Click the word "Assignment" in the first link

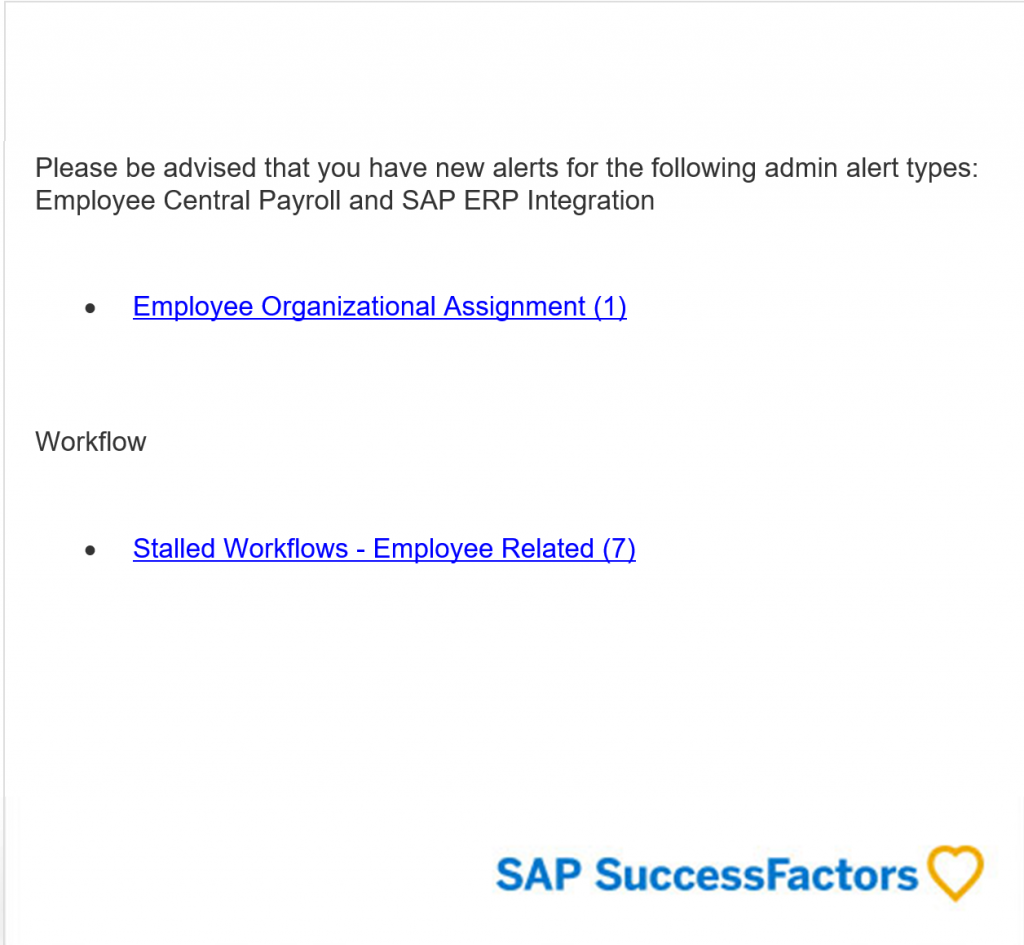coord(515,306)
